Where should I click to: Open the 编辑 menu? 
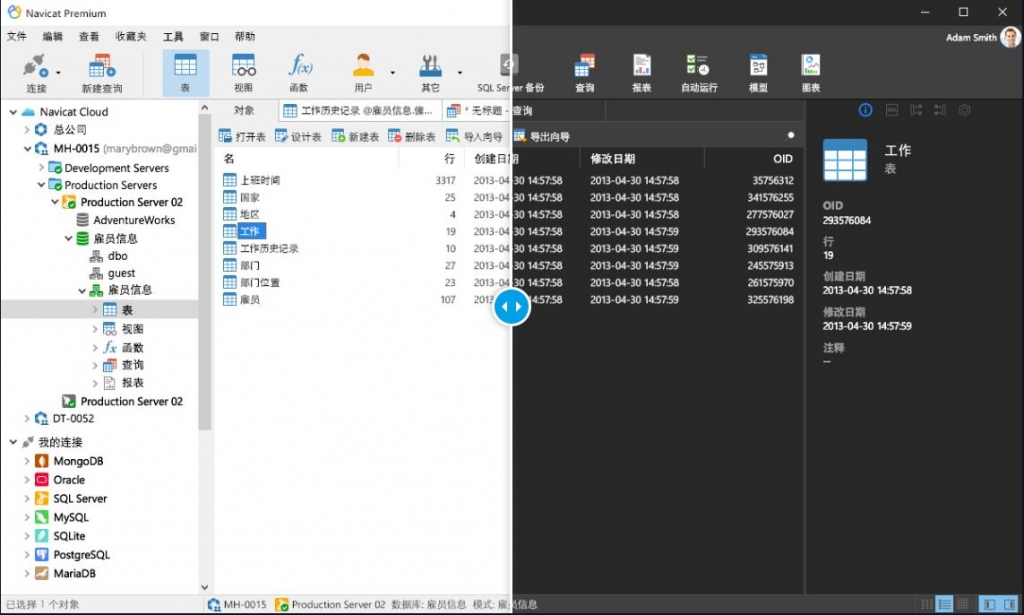coord(52,37)
